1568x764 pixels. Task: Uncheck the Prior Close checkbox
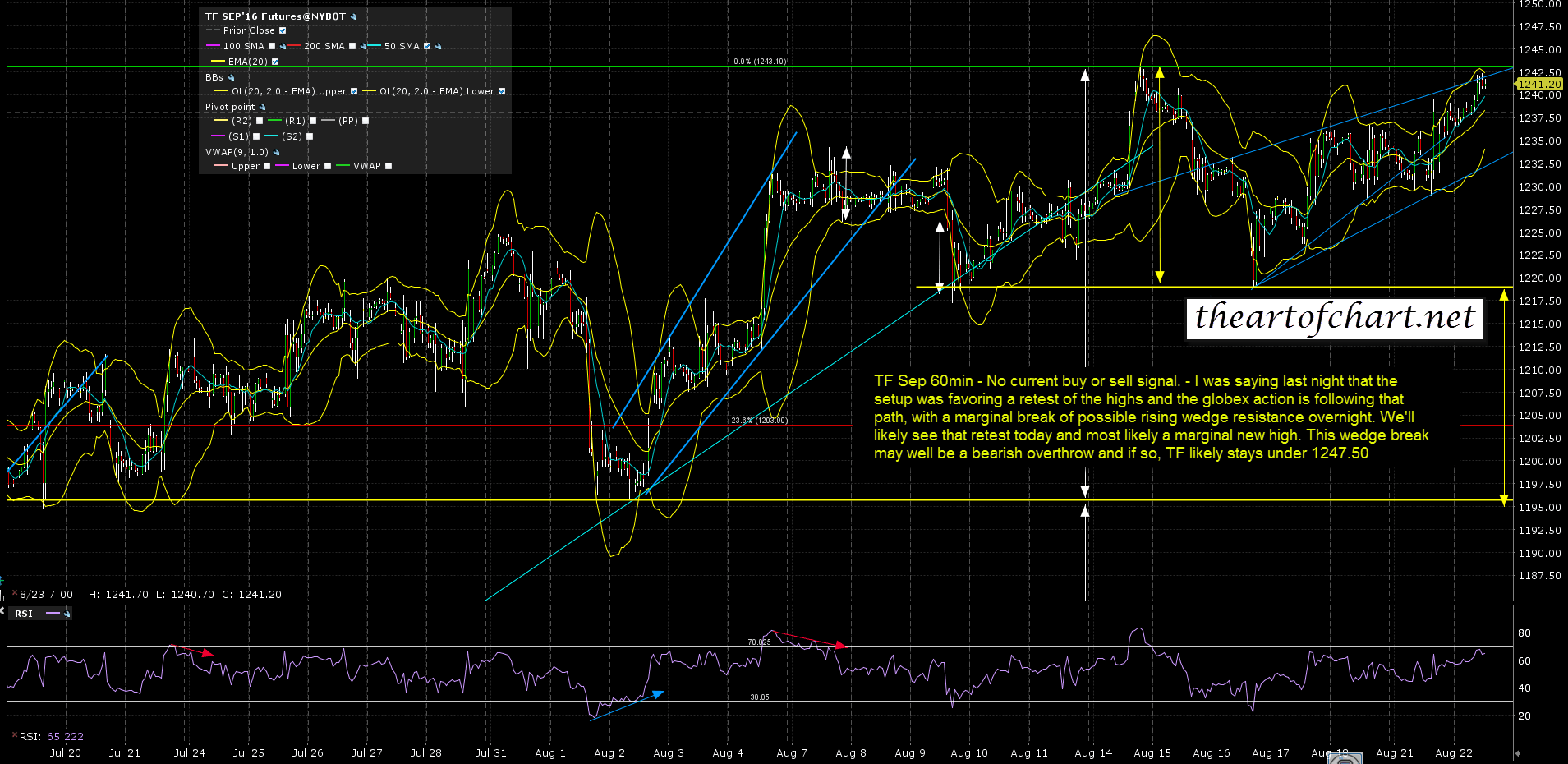283,30
